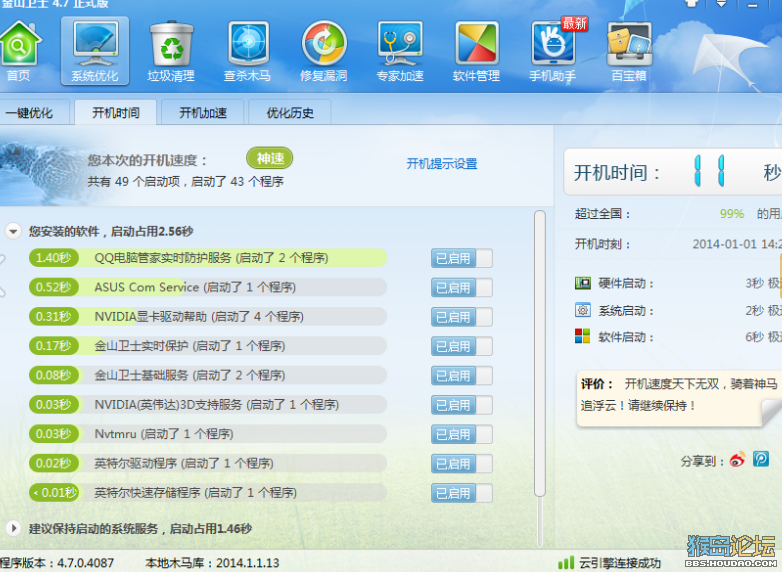The height and width of the screenshot is (572, 782).
Task: Select the 开机时间 tab
Action: [x=116, y=113]
